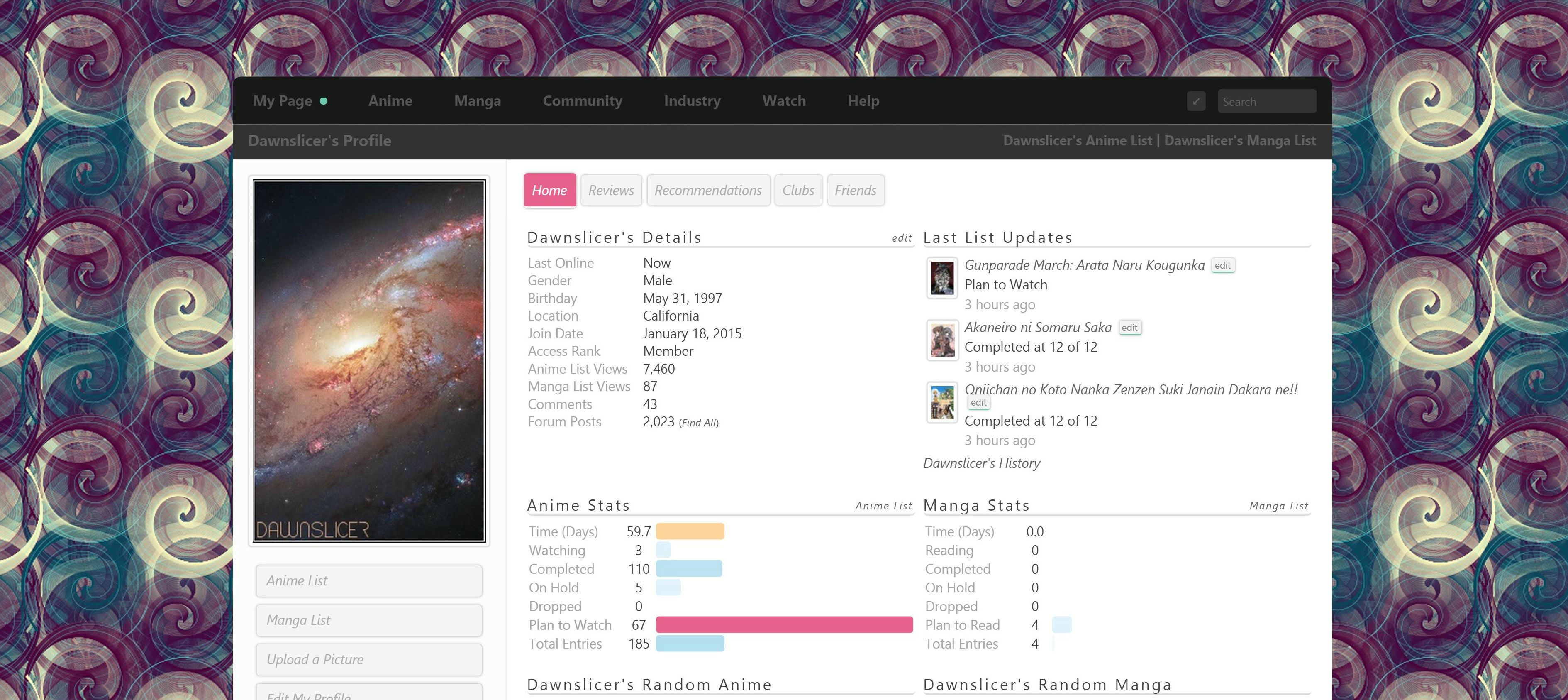Open Gunparade March: Arata Naru Kougunka entry
The height and width of the screenshot is (700, 1568).
click(1084, 265)
